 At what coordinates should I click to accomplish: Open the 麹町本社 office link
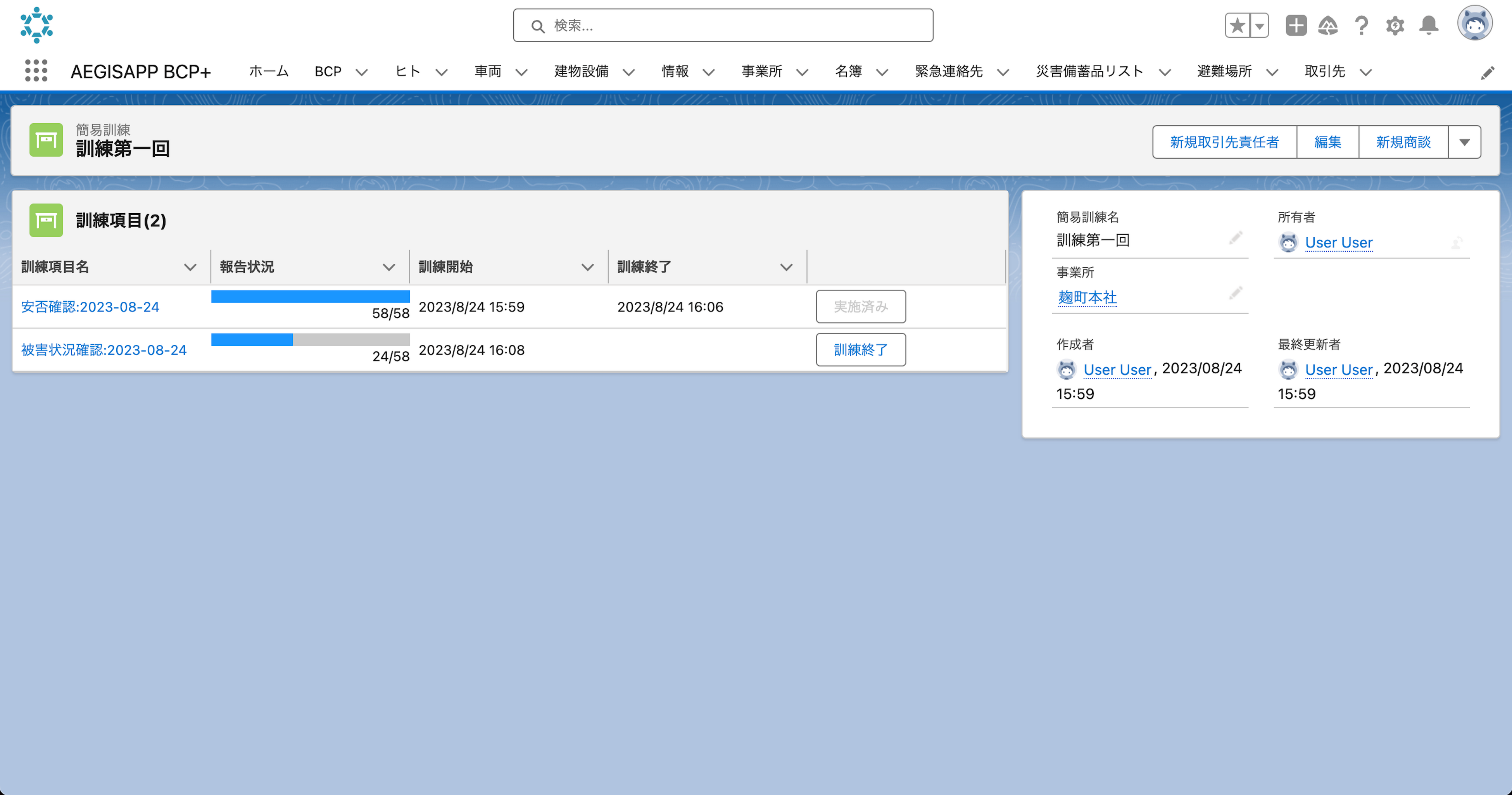[1087, 298]
